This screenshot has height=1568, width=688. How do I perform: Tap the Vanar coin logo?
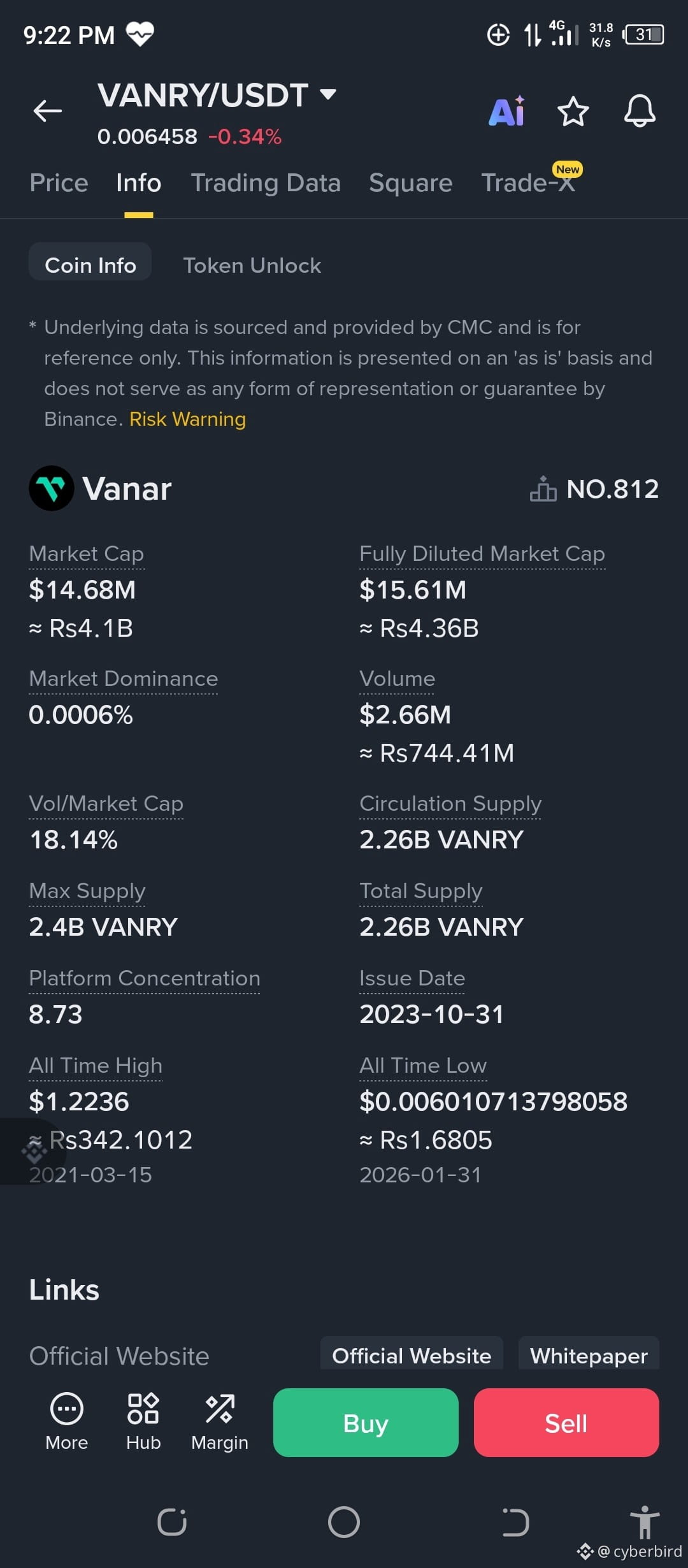(x=51, y=489)
